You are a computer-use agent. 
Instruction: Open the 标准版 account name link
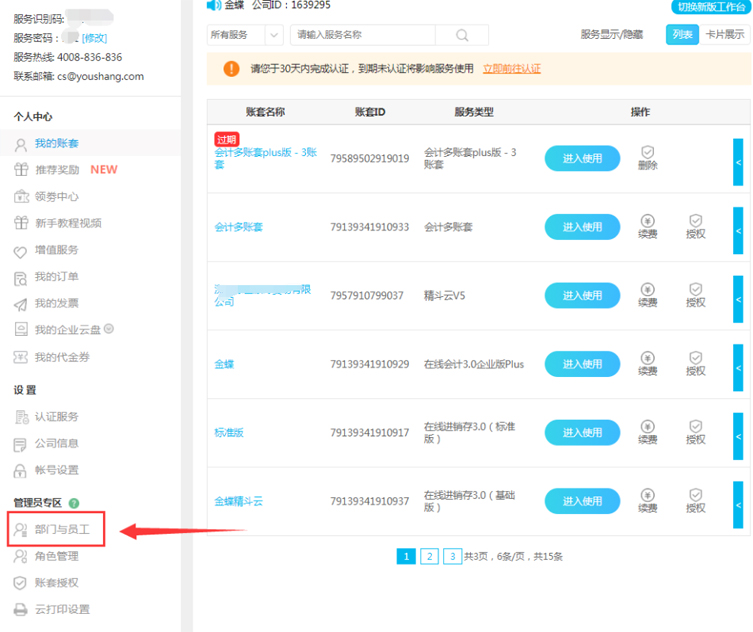click(x=229, y=433)
